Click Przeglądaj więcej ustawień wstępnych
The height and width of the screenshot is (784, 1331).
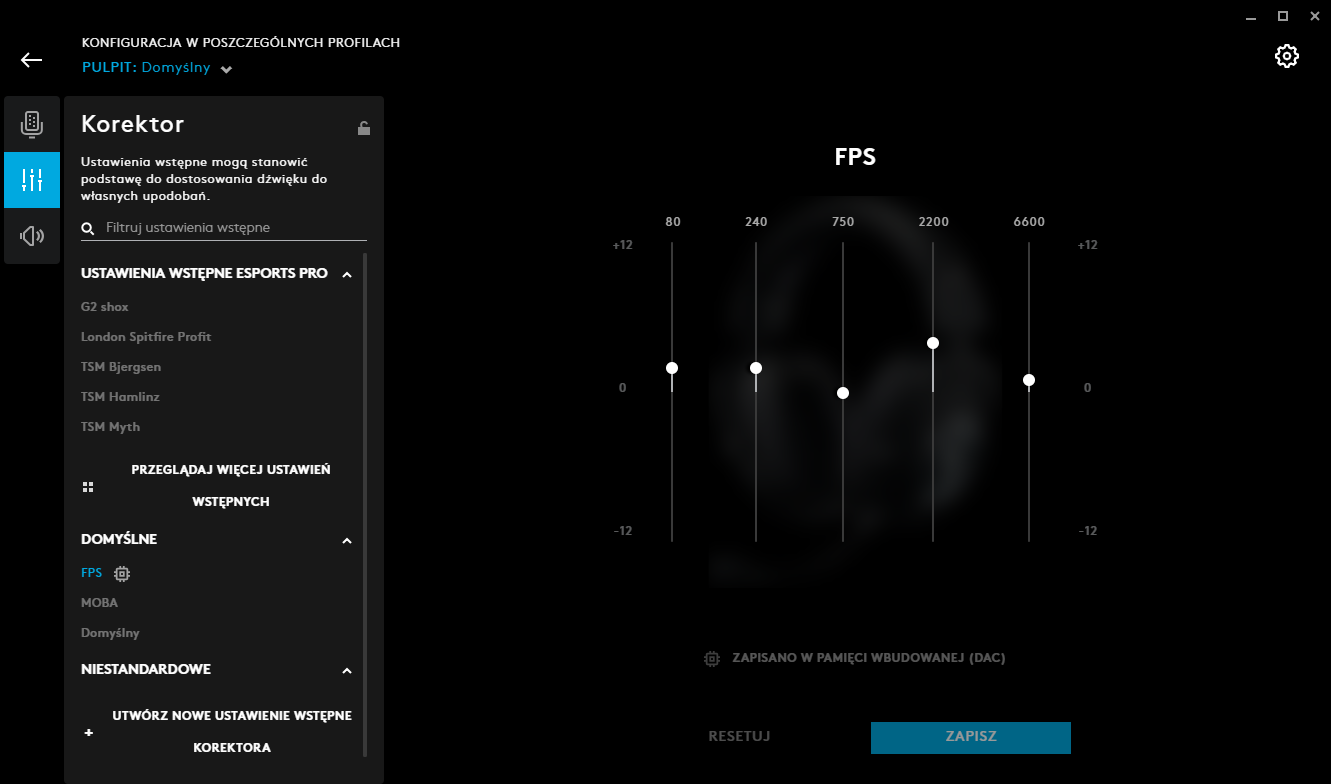point(231,486)
